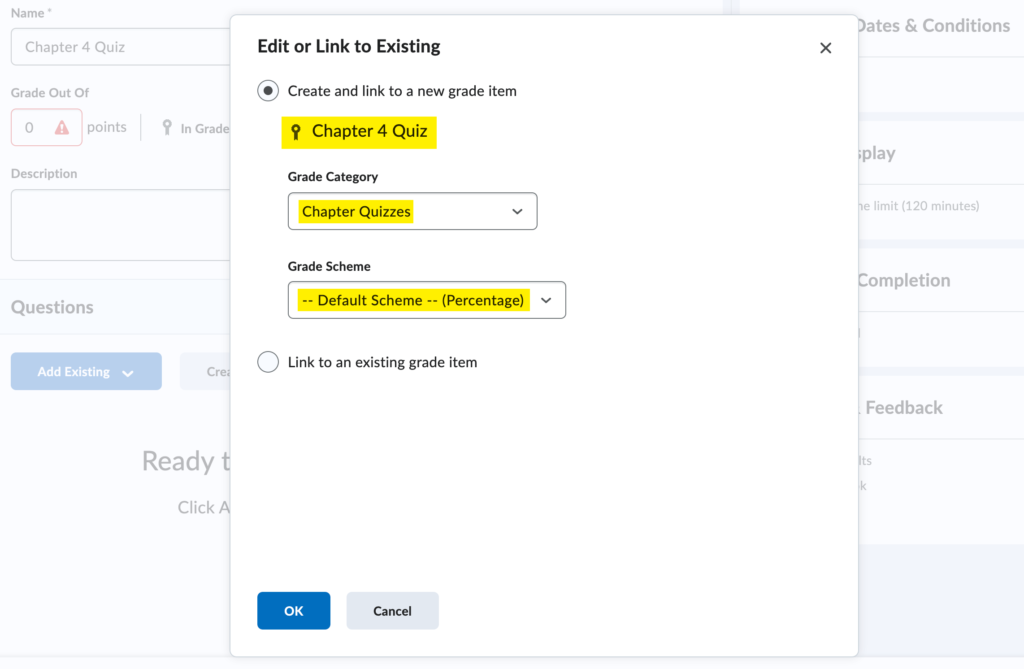Click the key icon beside Chapter 4 Quiz
The height and width of the screenshot is (669, 1024).
[295, 132]
